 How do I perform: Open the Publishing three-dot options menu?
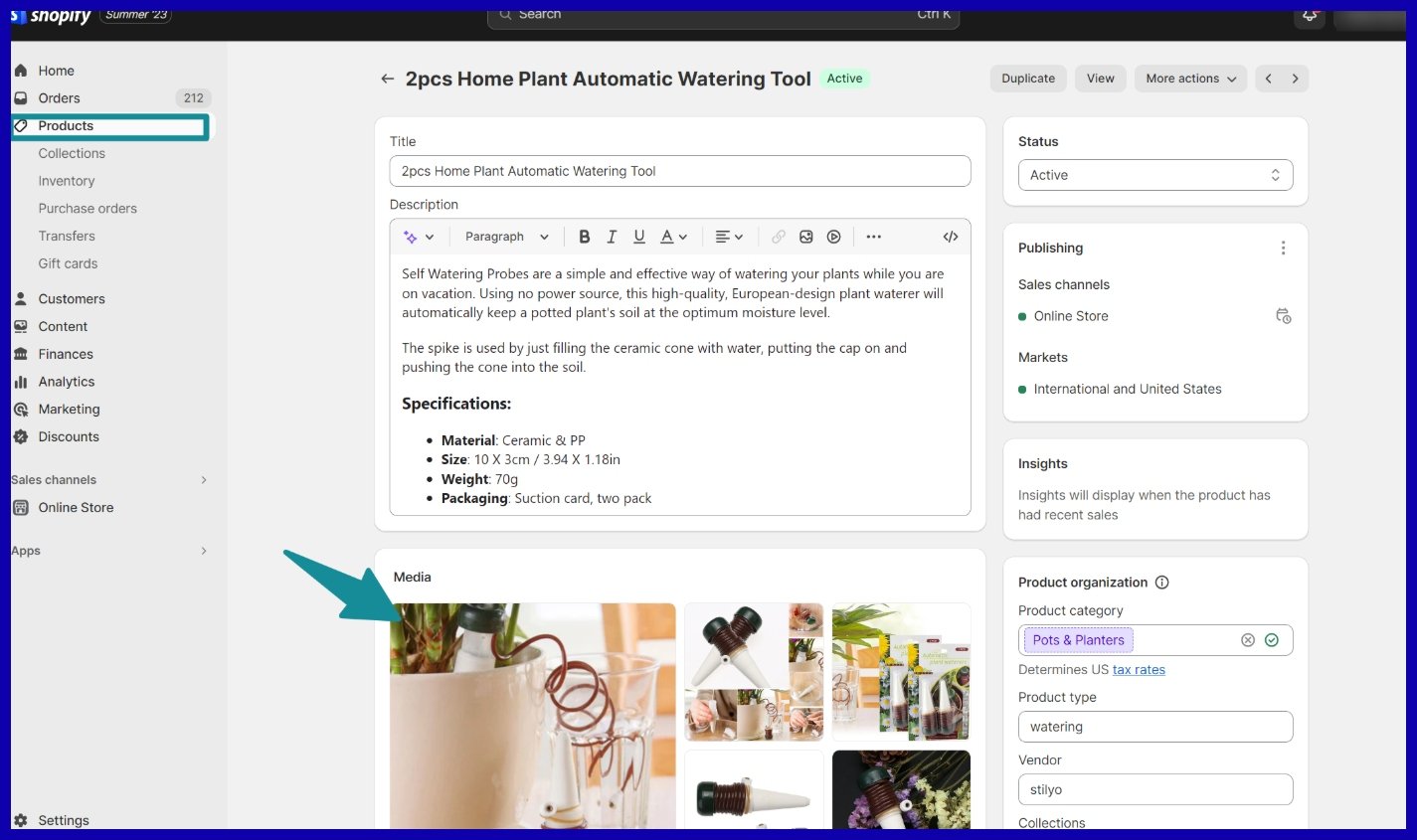[x=1283, y=248]
